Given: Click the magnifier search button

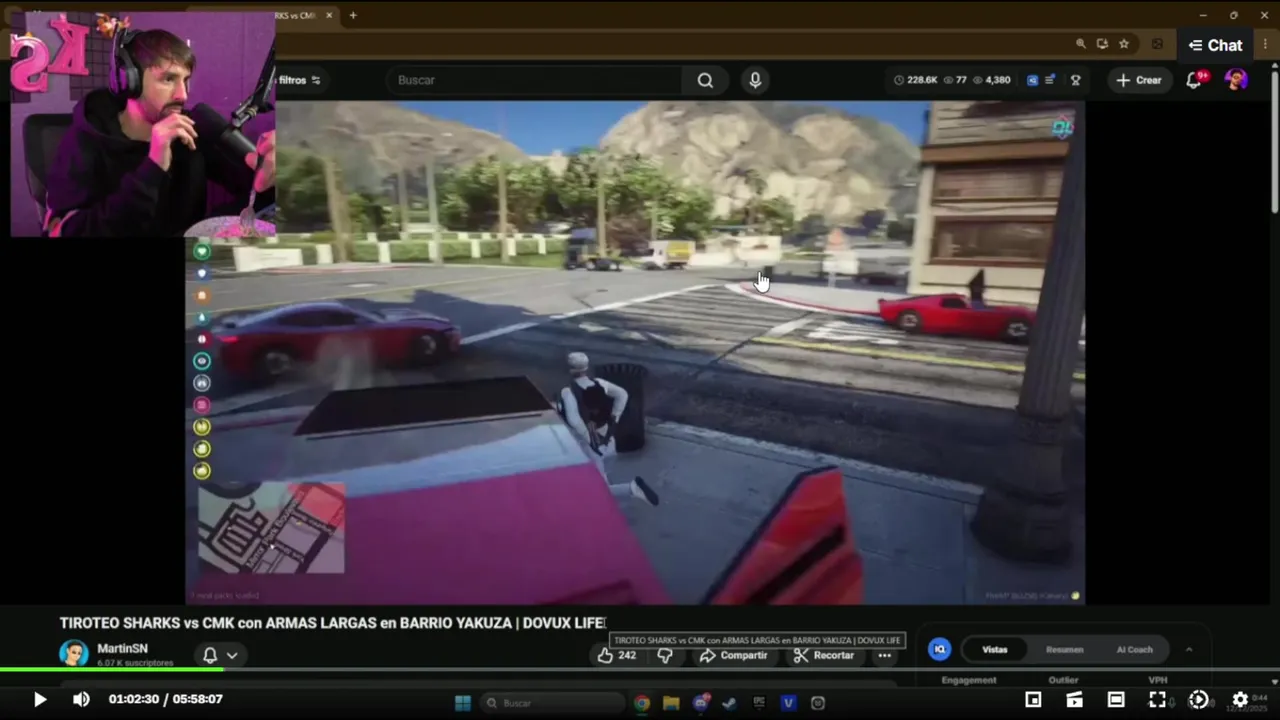Looking at the screenshot, I should (x=705, y=80).
